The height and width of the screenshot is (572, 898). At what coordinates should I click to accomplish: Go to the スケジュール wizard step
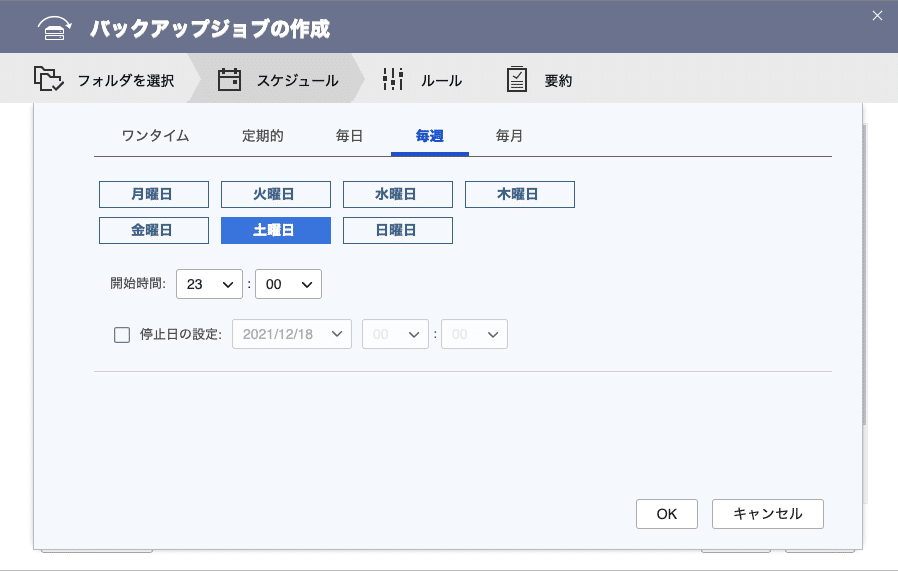(x=278, y=80)
